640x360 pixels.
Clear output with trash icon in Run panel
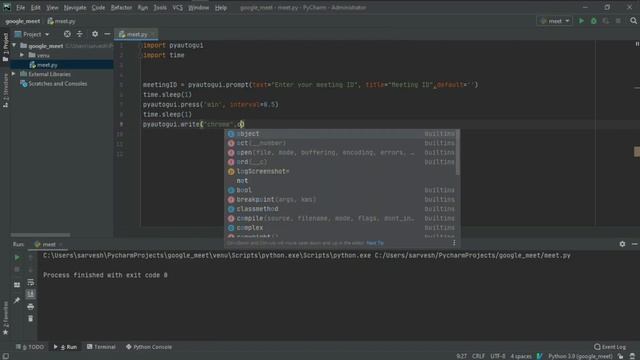31,318
